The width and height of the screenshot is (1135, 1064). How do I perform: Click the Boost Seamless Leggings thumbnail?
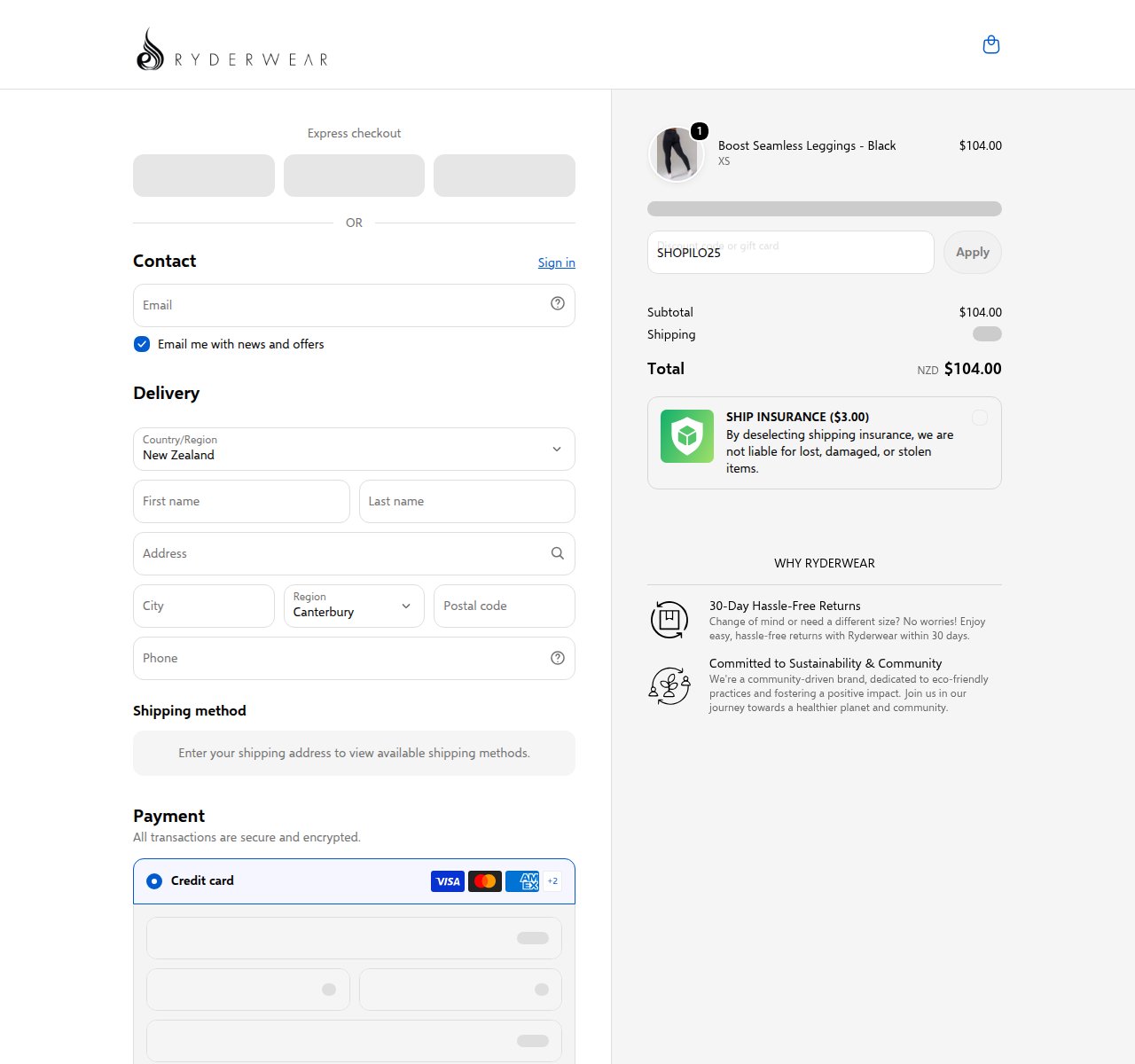677,153
